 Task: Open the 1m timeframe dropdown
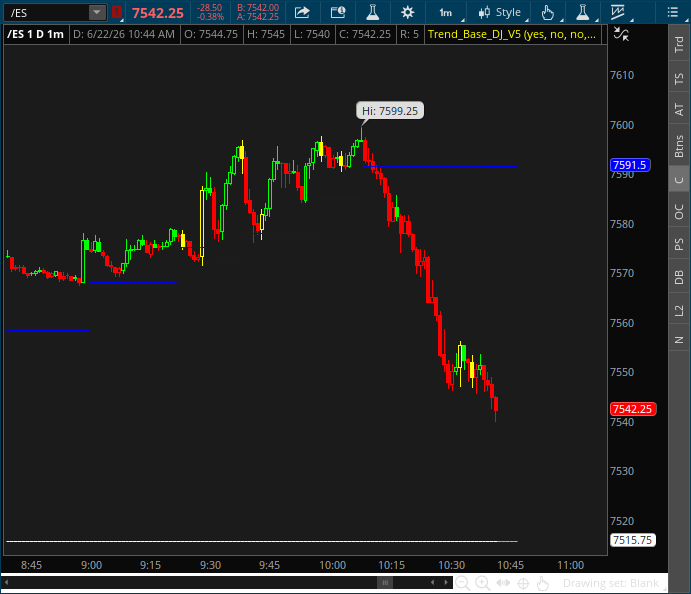tap(446, 13)
